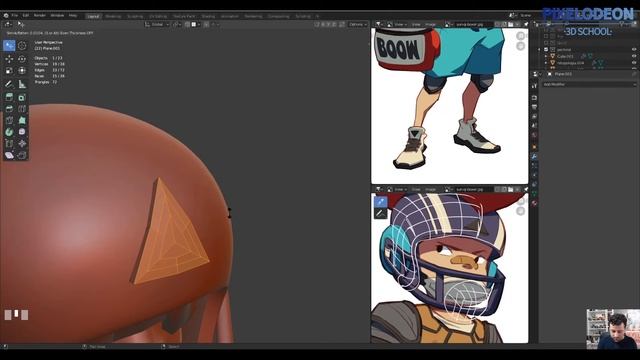640x360 pixels.
Task: Open image file folder icon in top image editor
Action: pyautogui.click(x=510, y=24)
